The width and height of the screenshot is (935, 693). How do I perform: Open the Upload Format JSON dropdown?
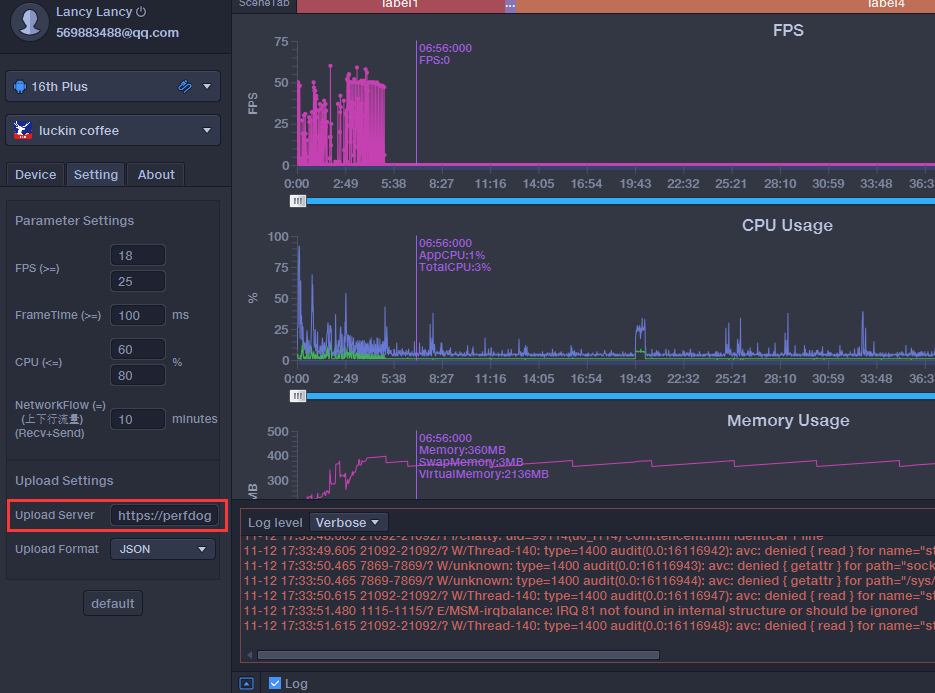pyautogui.click(x=162, y=549)
